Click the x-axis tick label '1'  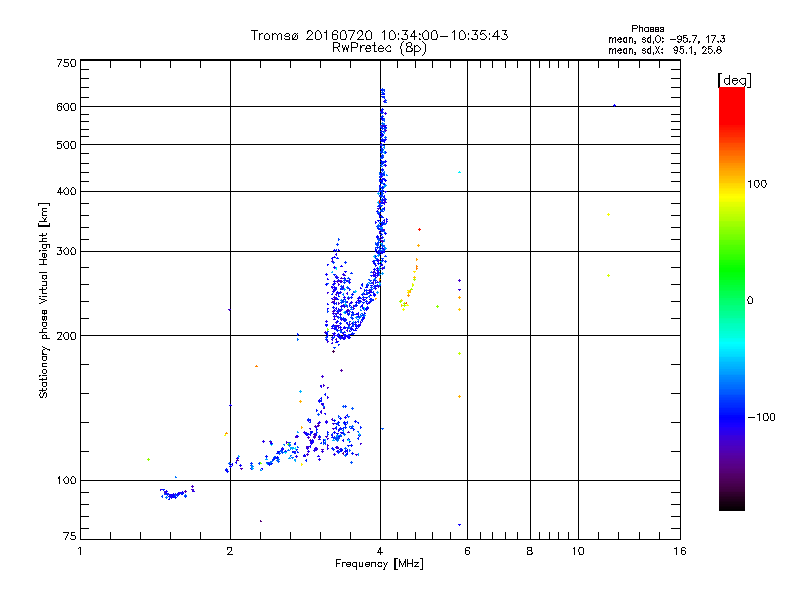80,551
